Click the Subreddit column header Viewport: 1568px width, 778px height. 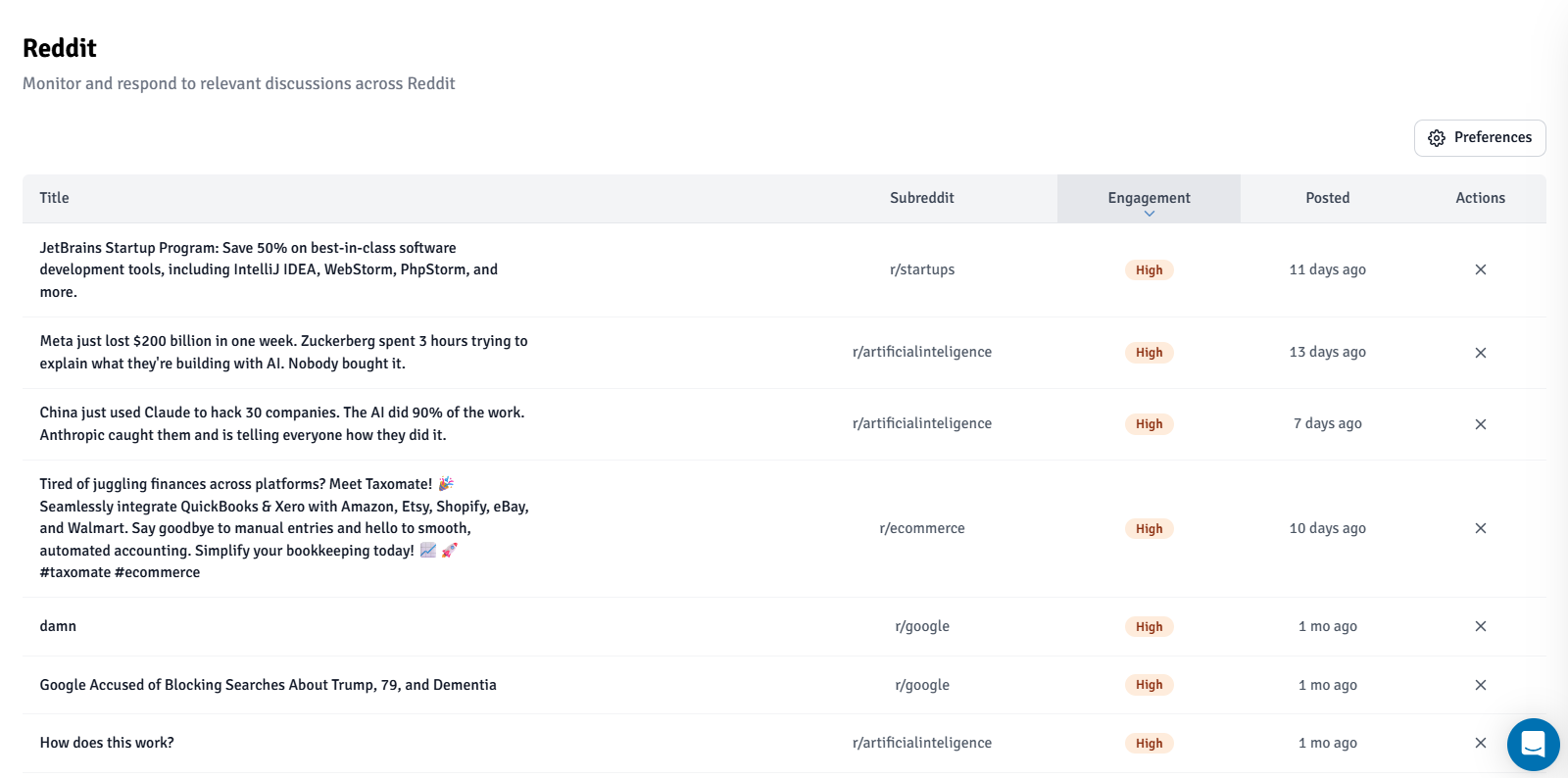921,198
